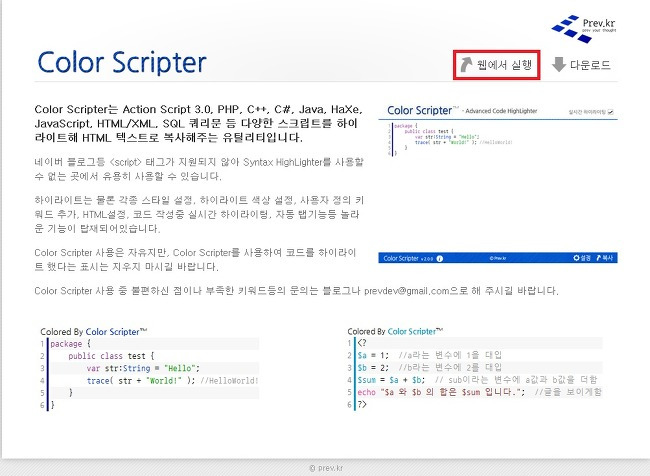The height and width of the screenshot is (476, 650).
Task: Click the "<?" opening tag line
Action: 362,343
